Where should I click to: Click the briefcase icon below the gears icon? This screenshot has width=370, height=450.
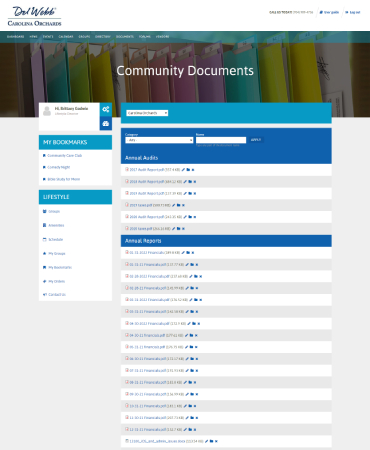tap(106, 124)
